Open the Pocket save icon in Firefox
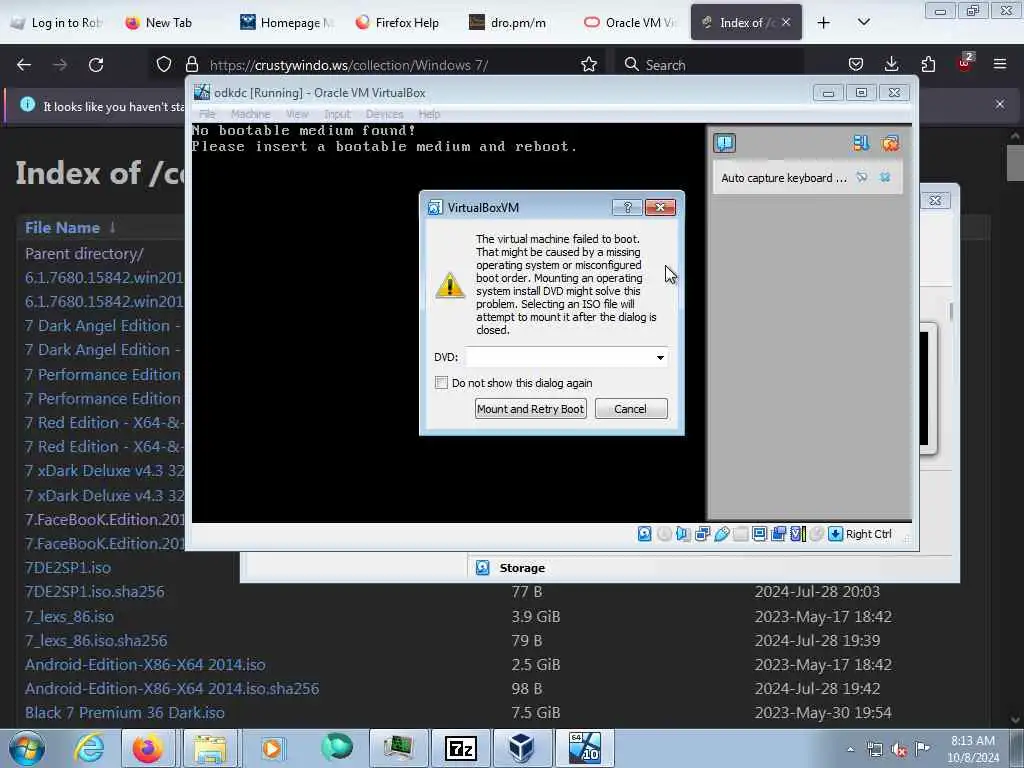 pyautogui.click(x=856, y=65)
